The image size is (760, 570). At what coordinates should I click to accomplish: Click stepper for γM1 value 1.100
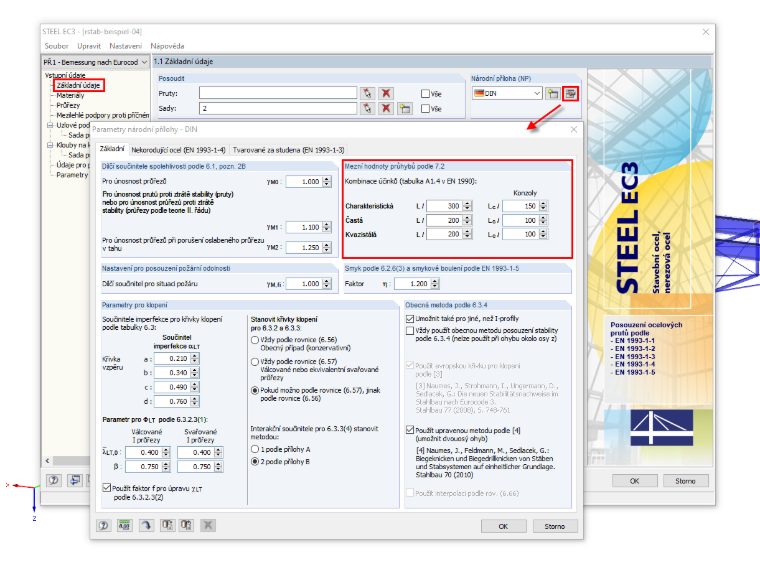click(327, 227)
